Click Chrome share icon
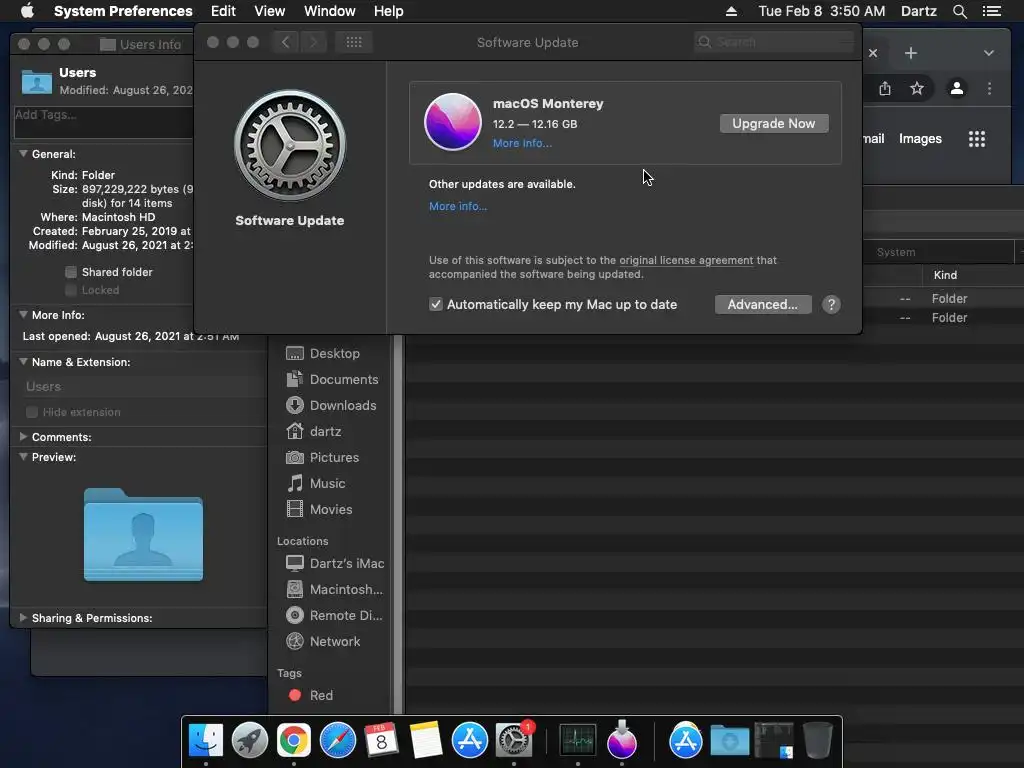Viewport: 1024px width, 768px height. pos(885,88)
